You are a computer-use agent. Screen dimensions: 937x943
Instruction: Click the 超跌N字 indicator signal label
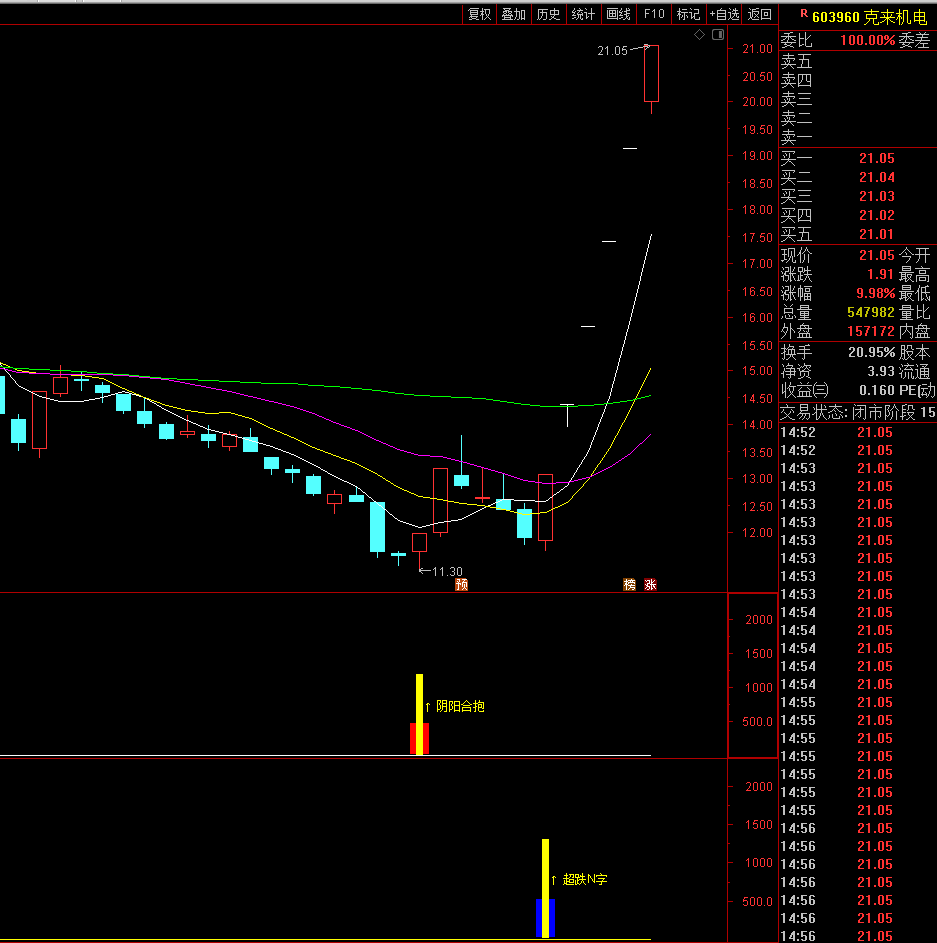(x=585, y=879)
